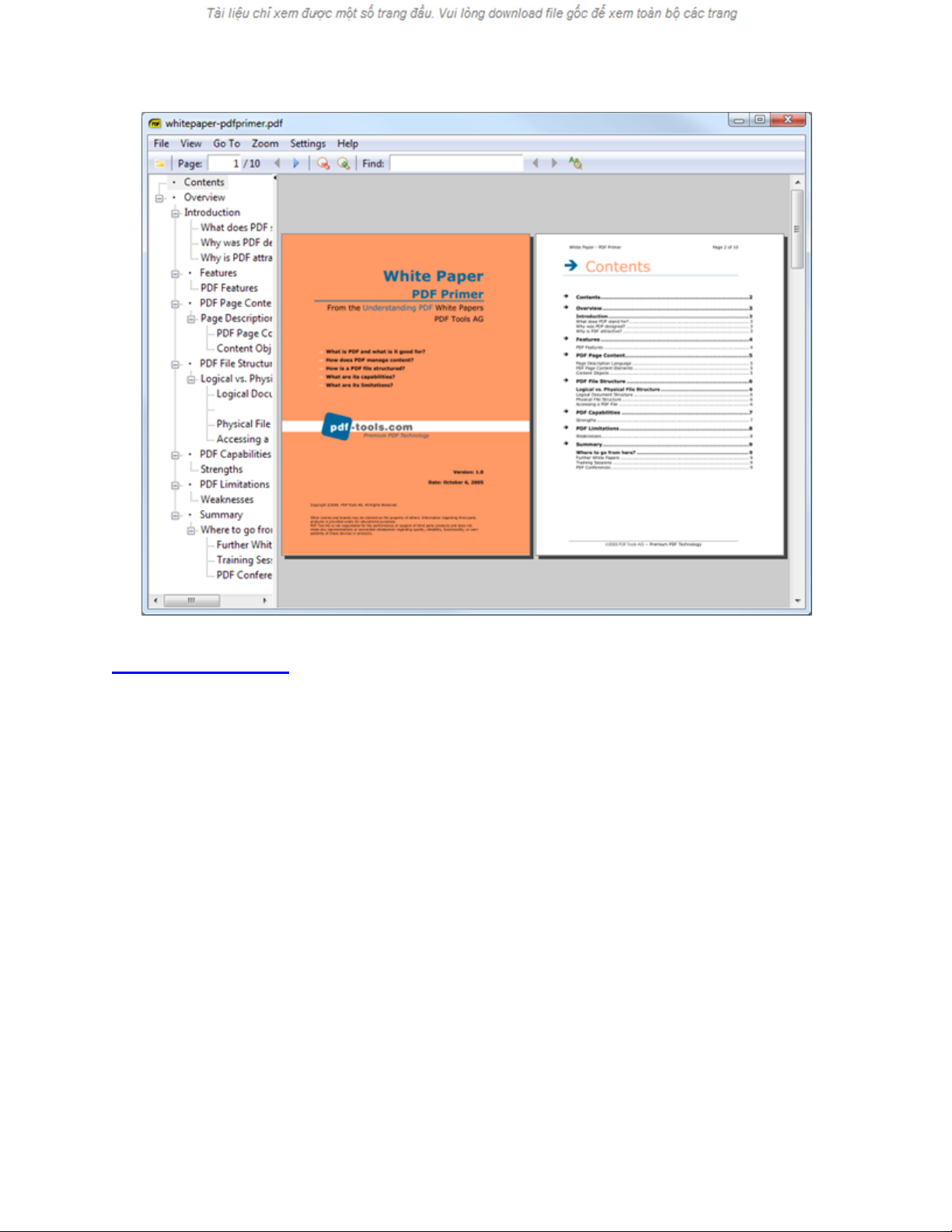This screenshot has width=952, height=1232.
Task: Select 'Logical Docu' outline entry
Action: pos(244,394)
